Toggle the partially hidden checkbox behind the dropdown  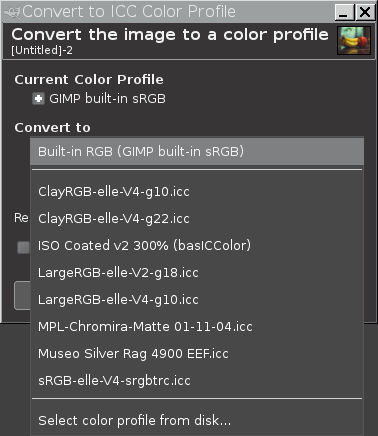tap(23, 248)
